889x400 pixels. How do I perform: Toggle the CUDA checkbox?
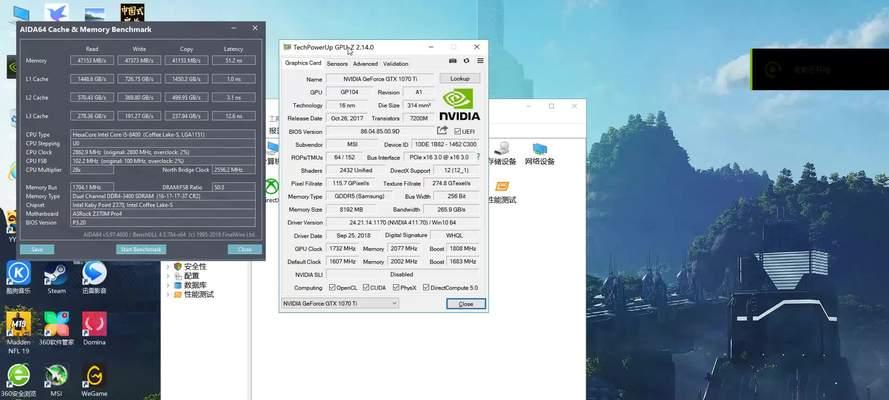point(366,288)
